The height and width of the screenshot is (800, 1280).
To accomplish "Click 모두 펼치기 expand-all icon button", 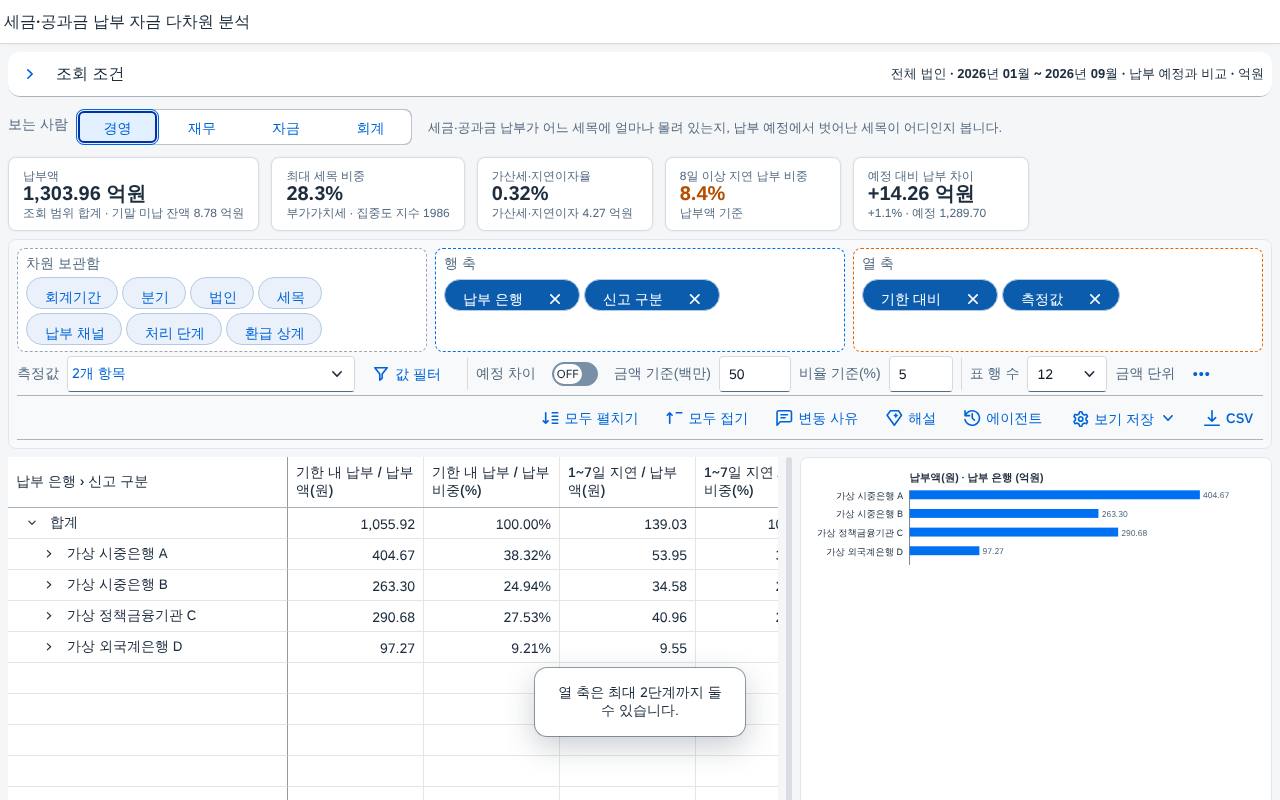I will click(x=590, y=418).
